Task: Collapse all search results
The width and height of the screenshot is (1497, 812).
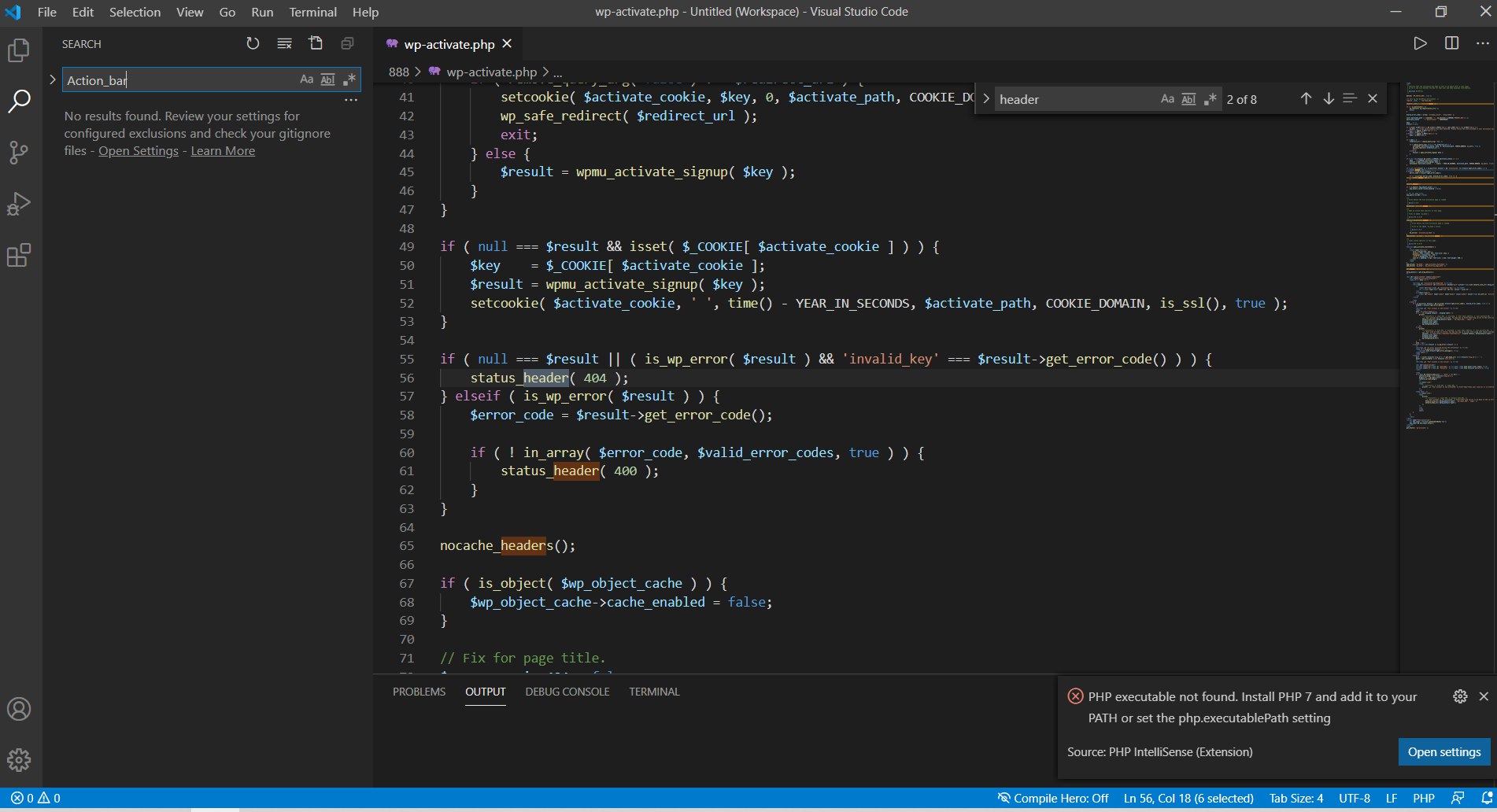Action: [x=347, y=43]
